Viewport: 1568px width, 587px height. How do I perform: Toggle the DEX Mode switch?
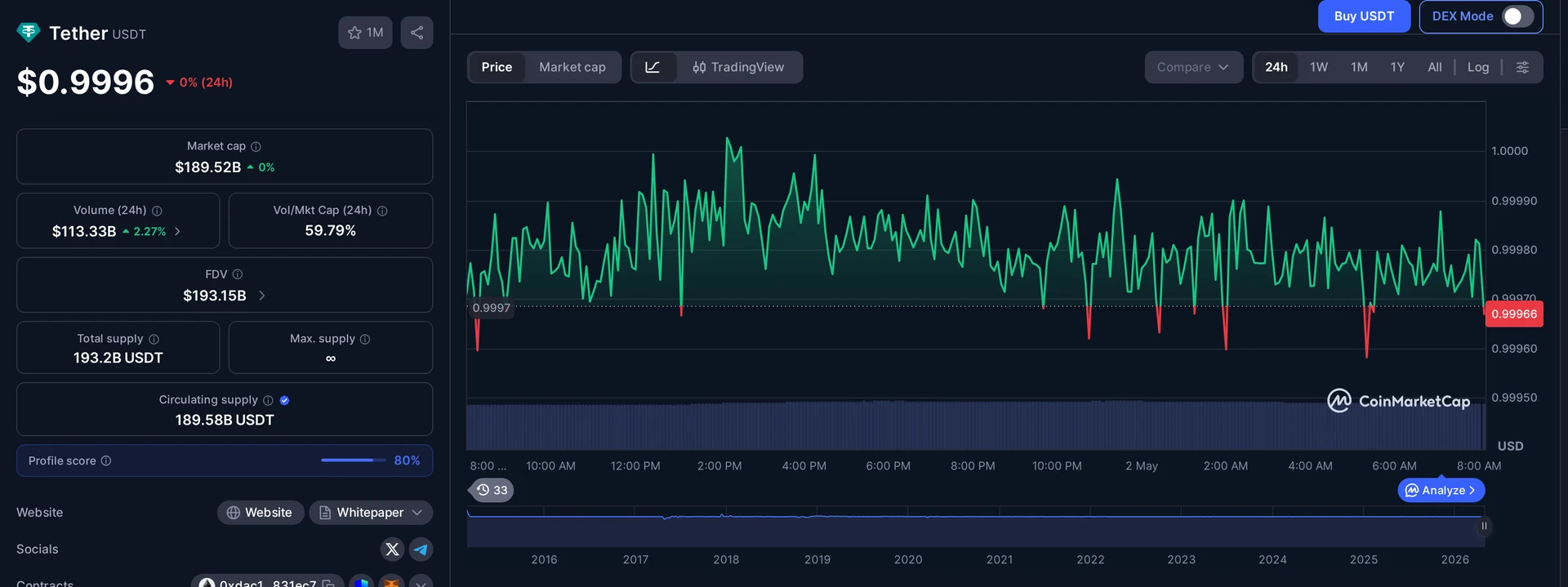point(1518,16)
